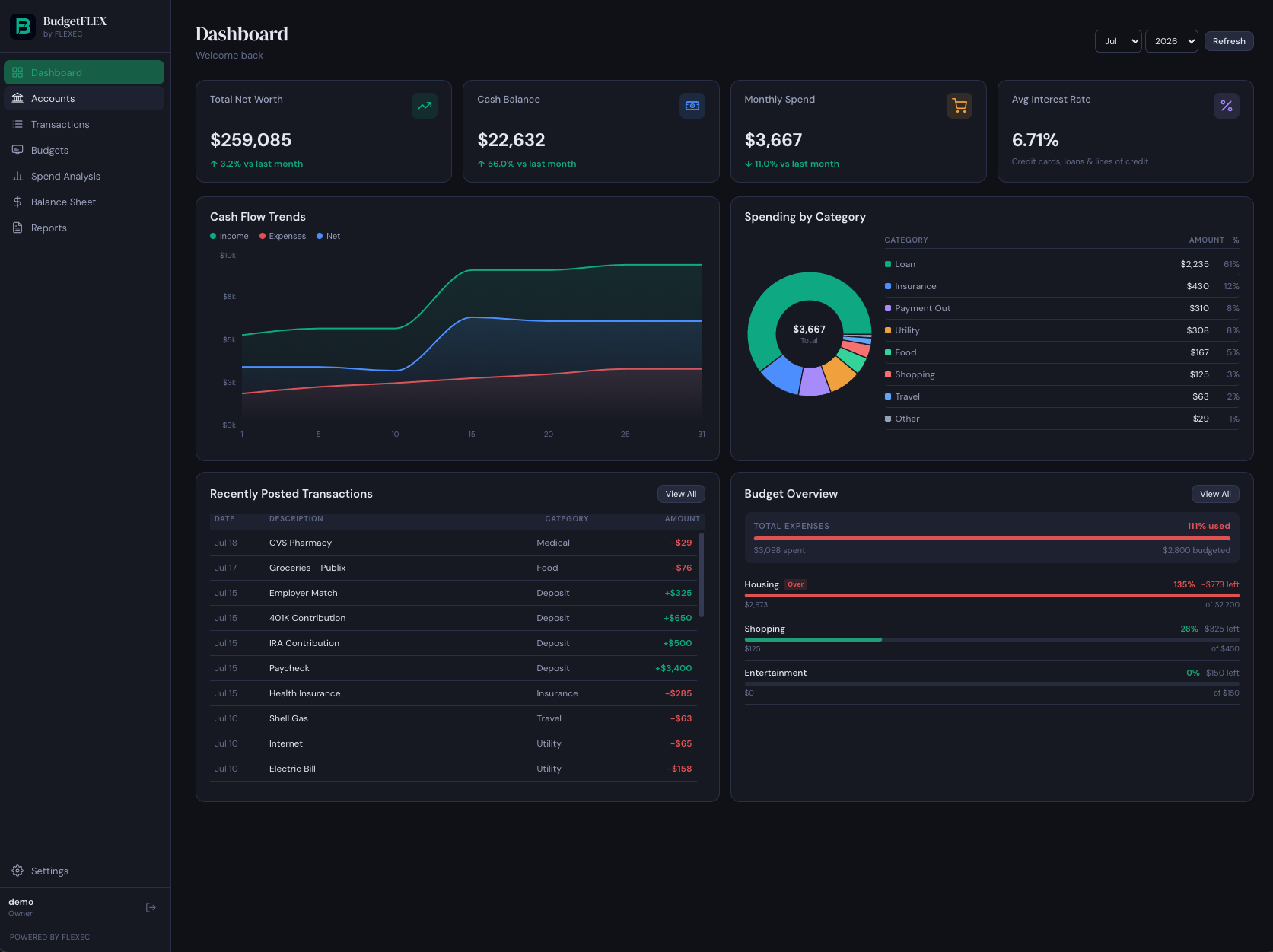The height and width of the screenshot is (952, 1273).
Task: Click the percent icon on Avg Interest Rate
Action: tap(1227, 106)
